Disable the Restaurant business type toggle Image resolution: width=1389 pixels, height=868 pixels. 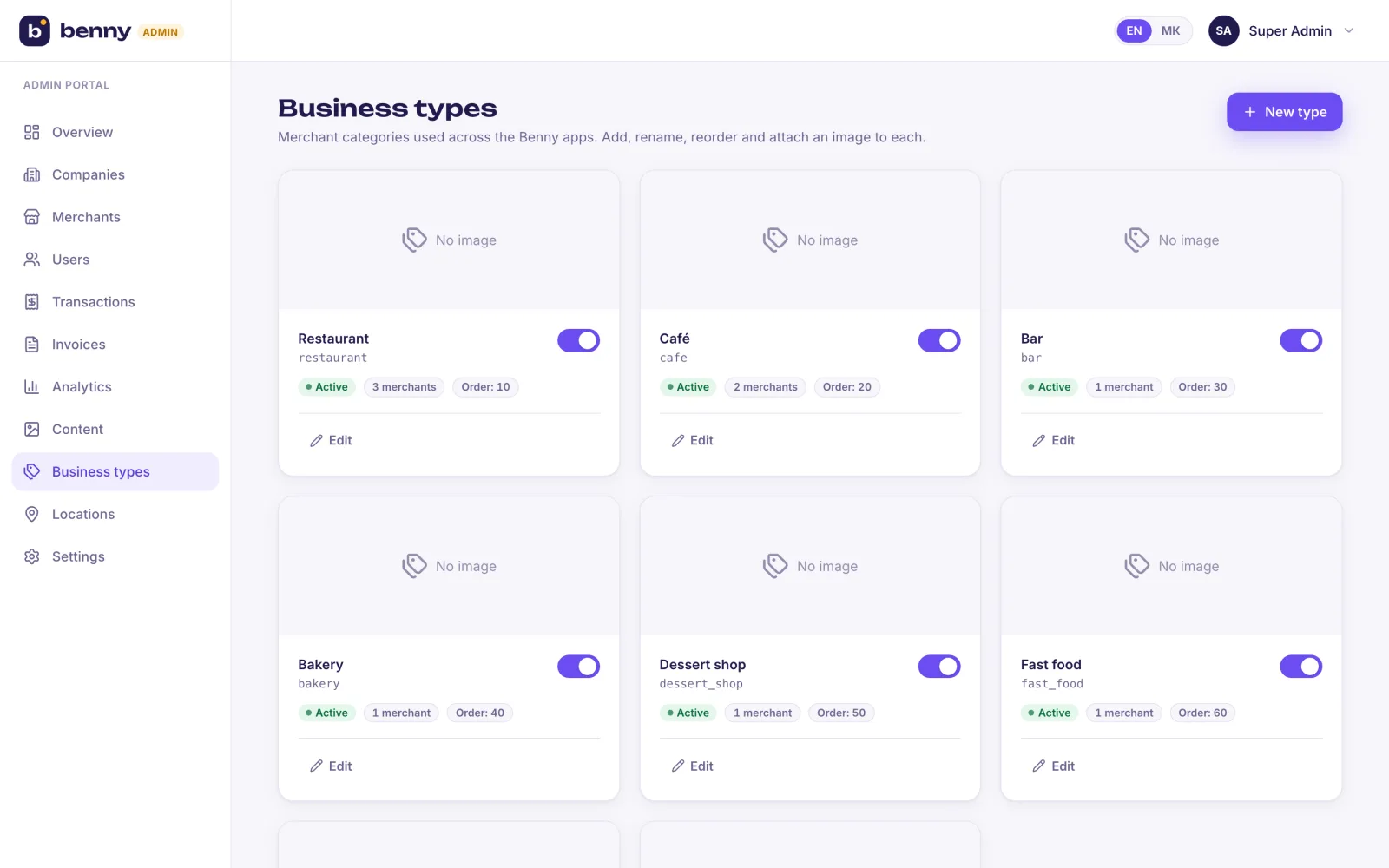click(579, 340)
